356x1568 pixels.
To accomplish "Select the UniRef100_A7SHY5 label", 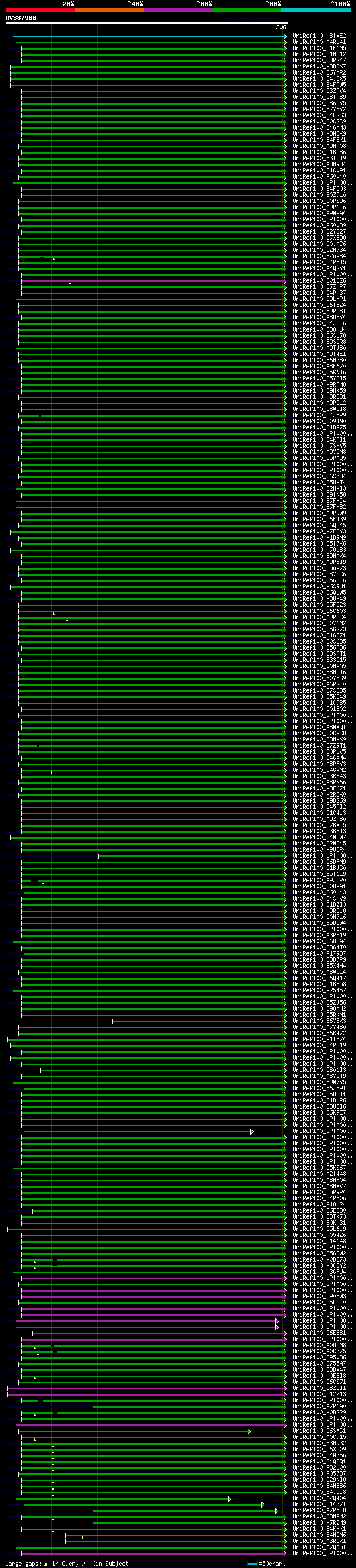I will pyautogui.click(x=319, y=446).
